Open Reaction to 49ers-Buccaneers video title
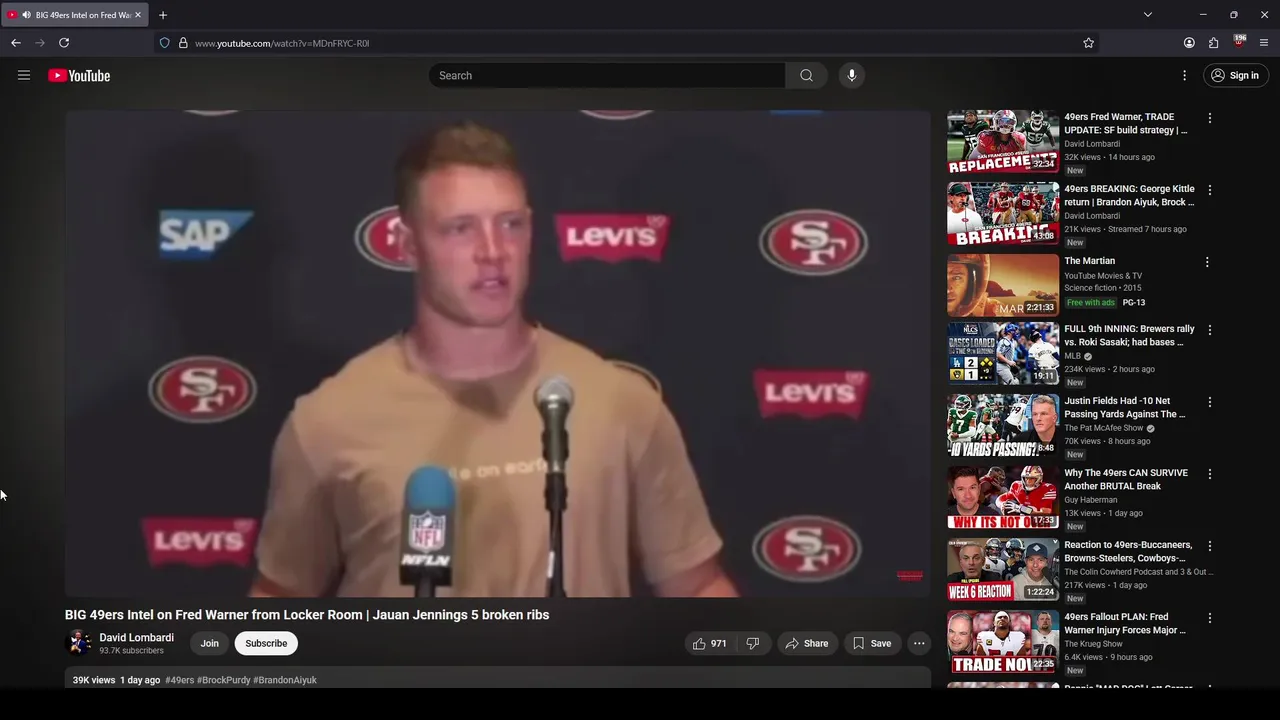Screen dimensions: 1280x720 [1128, 551]
